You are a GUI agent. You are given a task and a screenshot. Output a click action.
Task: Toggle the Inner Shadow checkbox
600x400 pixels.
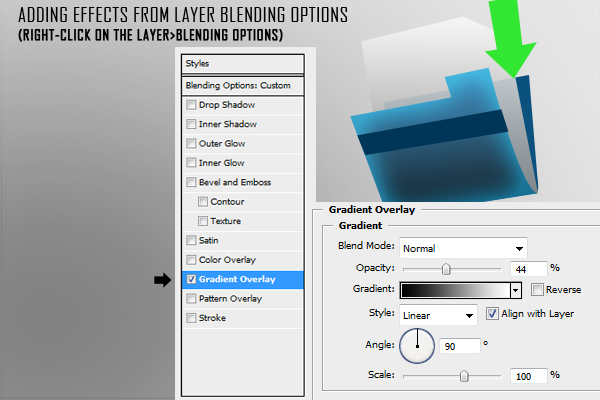[x=191, y=124]
